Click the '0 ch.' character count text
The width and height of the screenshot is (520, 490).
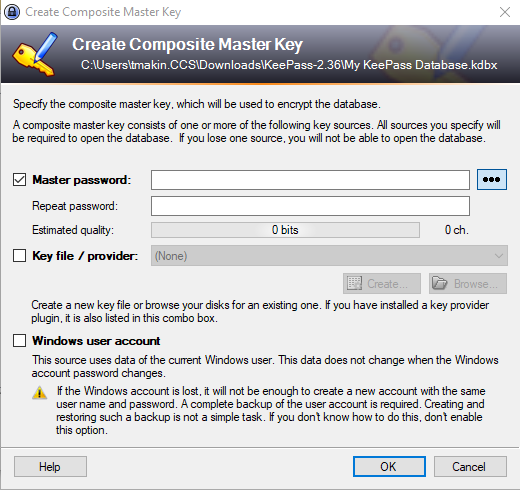pos(457,230)
